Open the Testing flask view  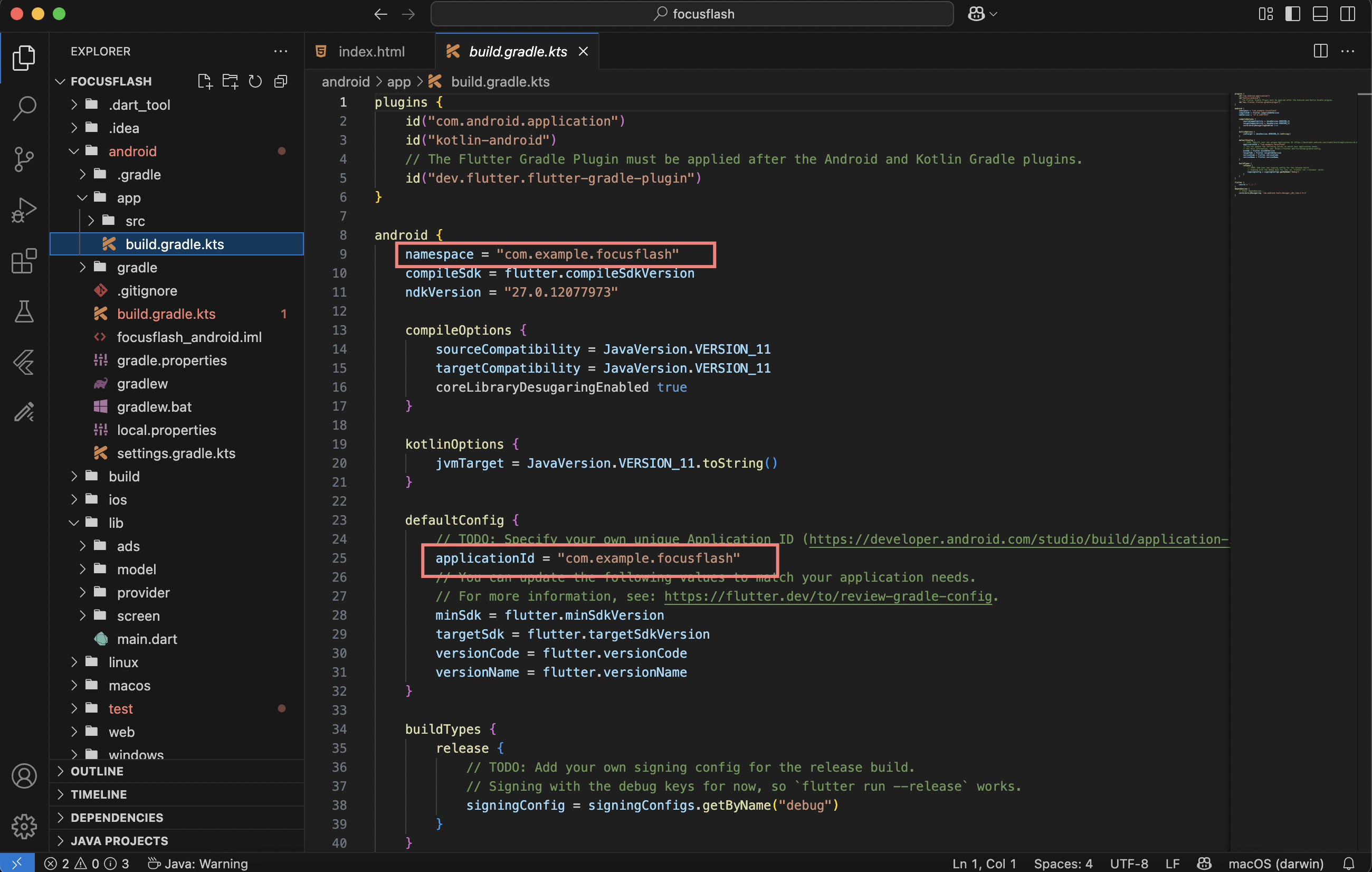tap(24, 311)
